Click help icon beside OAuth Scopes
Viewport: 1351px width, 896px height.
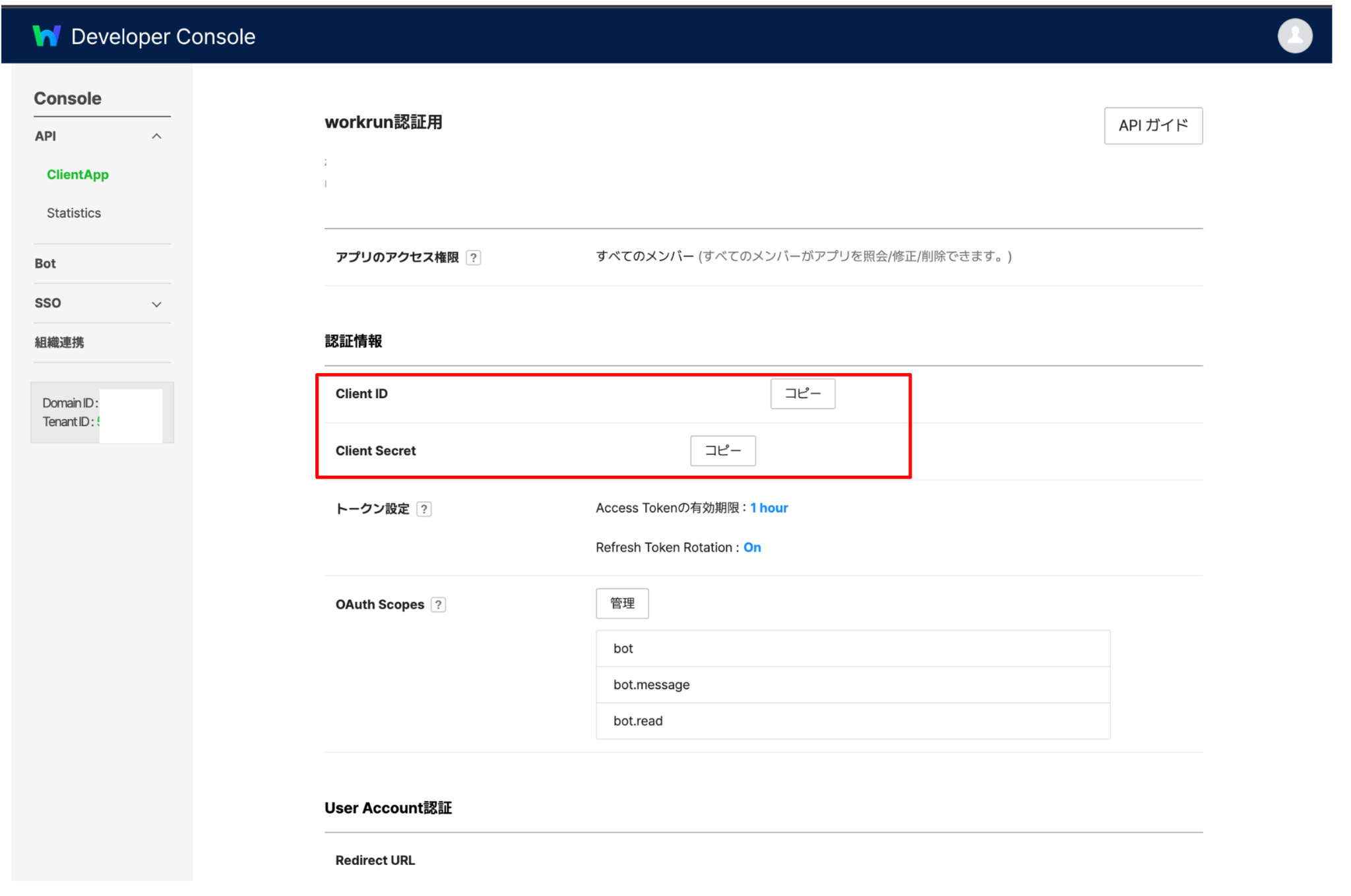click(438, 605)
